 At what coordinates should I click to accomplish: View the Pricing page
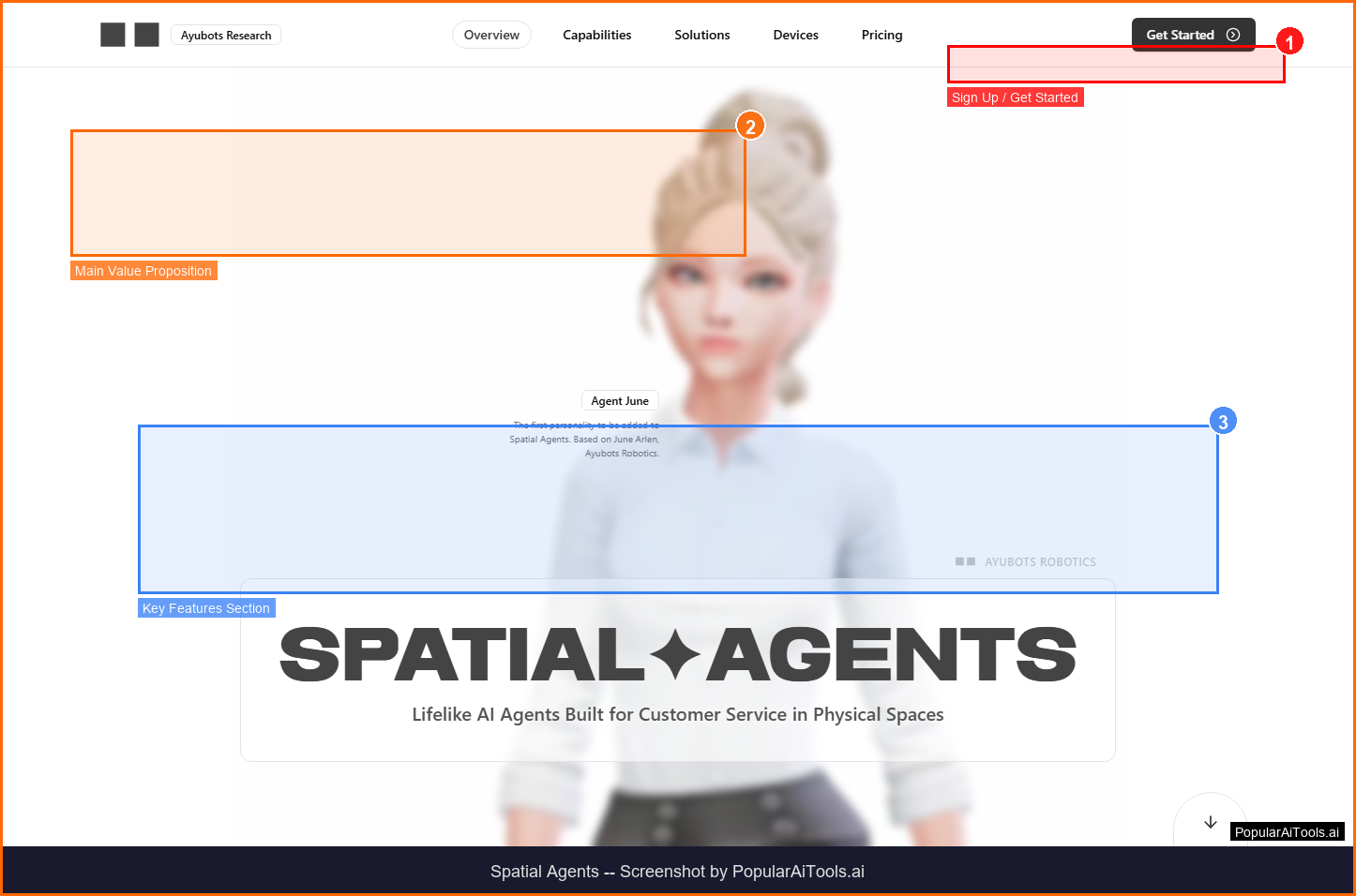coord(881,35)
